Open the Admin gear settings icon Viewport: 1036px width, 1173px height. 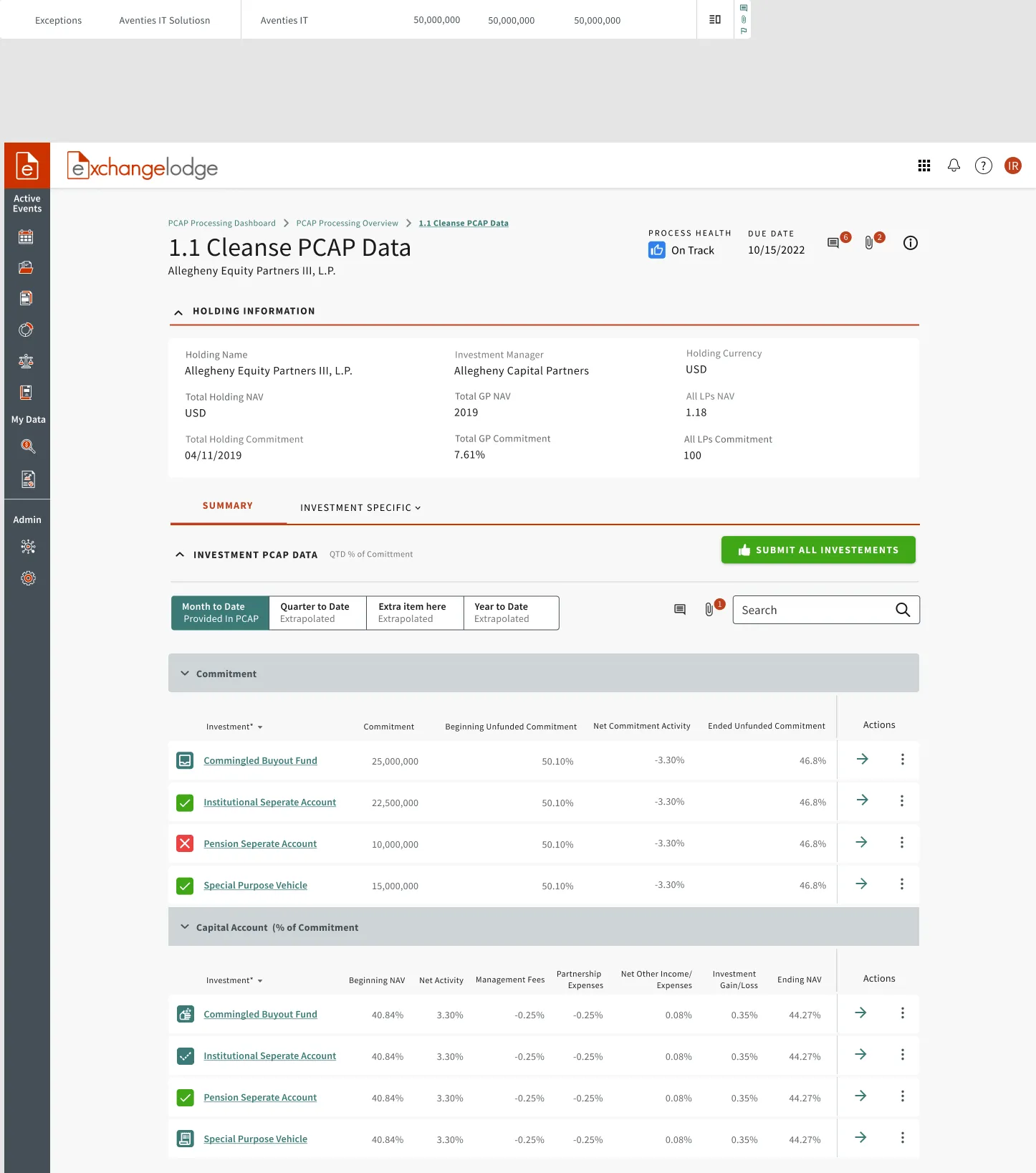click(x=28, y=578)
